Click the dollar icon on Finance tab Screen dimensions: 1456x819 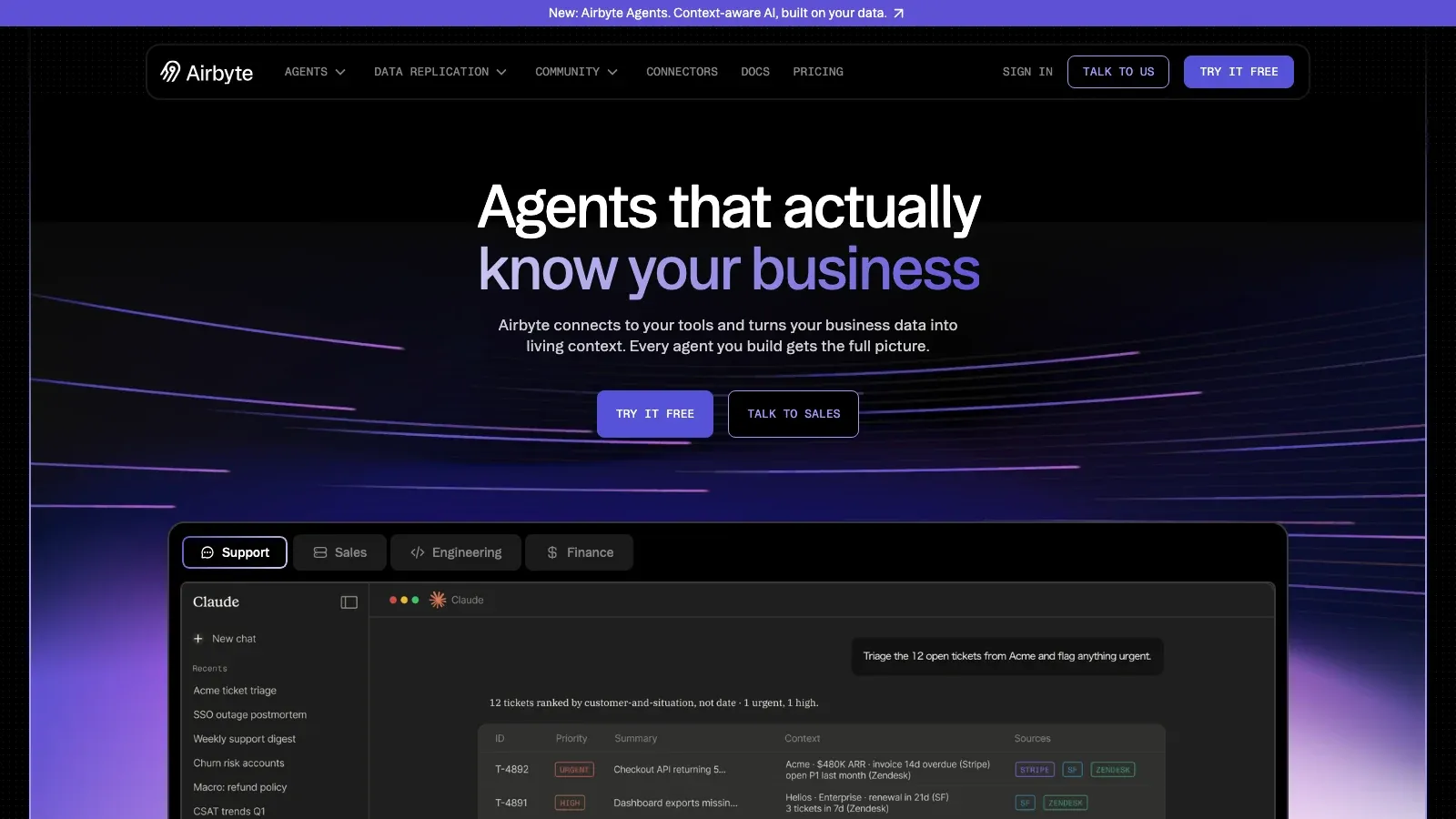pyautogui.click(x=552, y=552)
